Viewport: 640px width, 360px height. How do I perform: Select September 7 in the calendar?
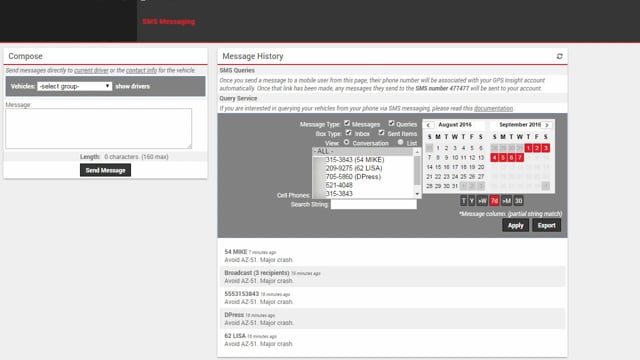click(520, 158)
